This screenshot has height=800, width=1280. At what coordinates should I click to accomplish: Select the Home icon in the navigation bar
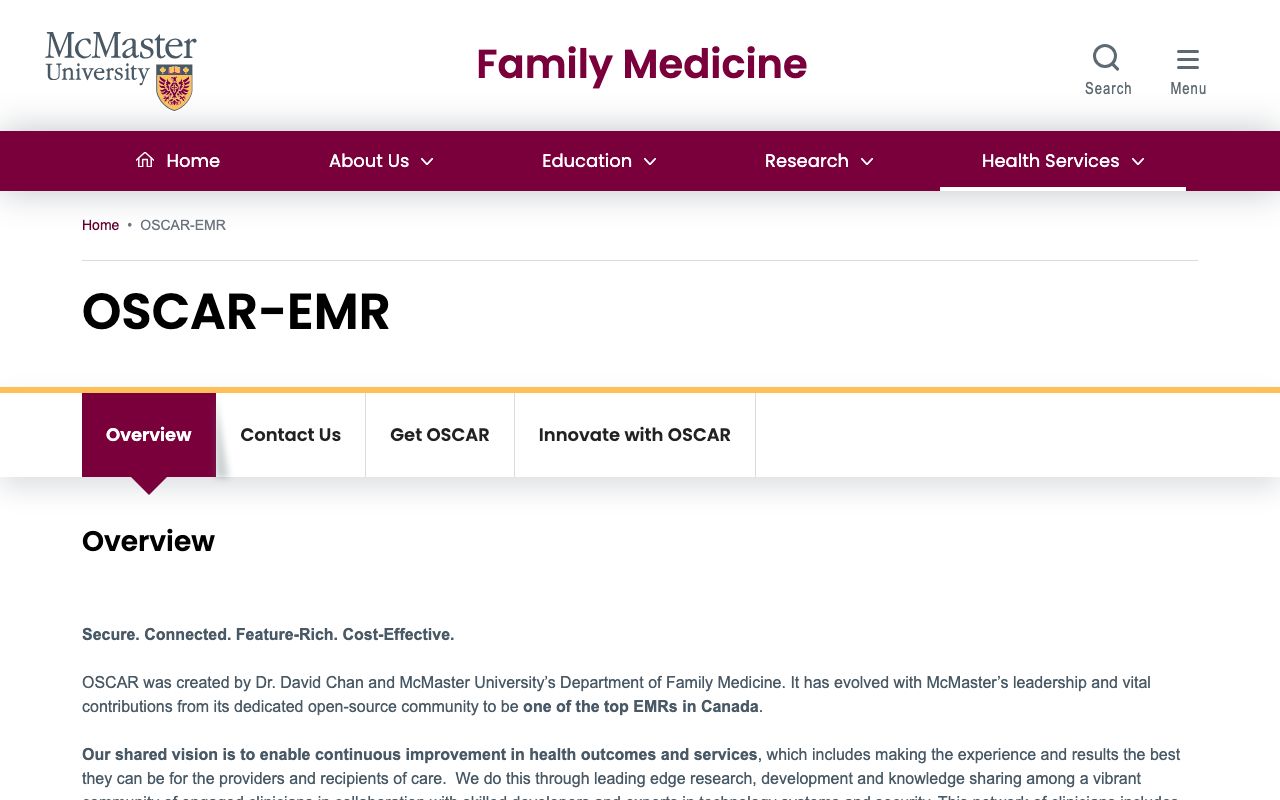144,159
